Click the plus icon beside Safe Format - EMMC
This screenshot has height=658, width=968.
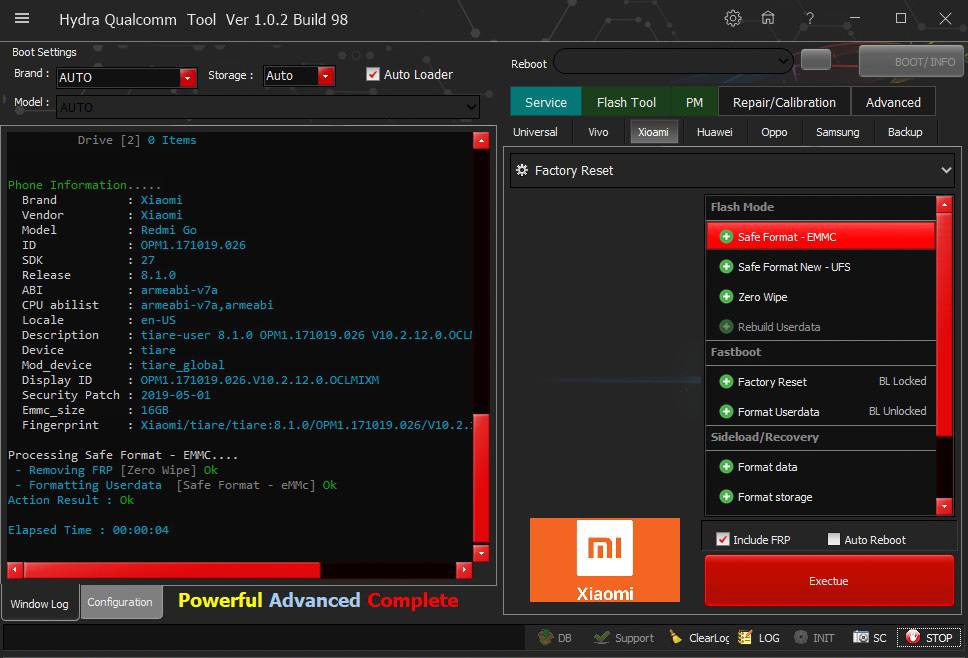[726, 237]
